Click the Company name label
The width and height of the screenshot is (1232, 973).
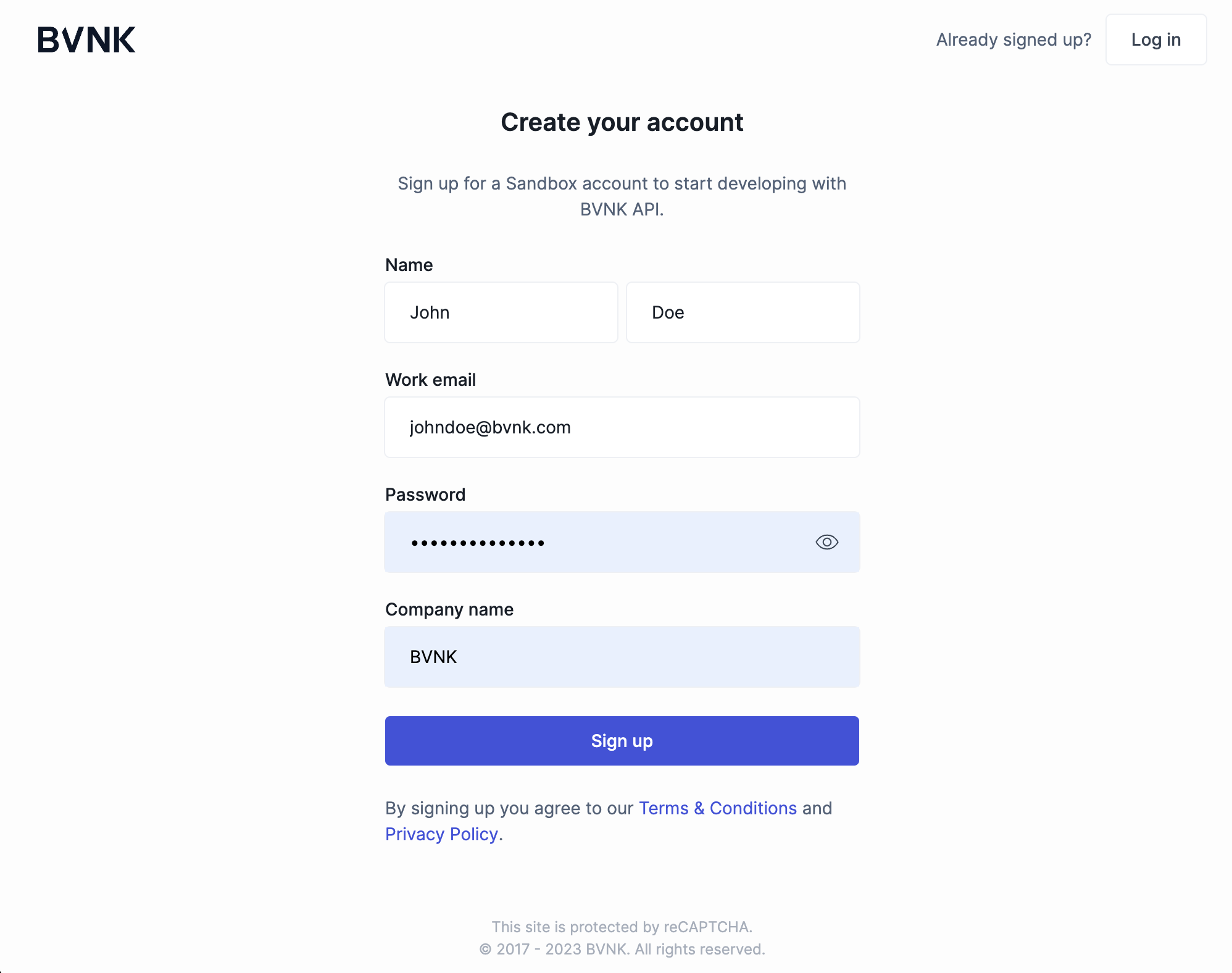pos(449,609)
